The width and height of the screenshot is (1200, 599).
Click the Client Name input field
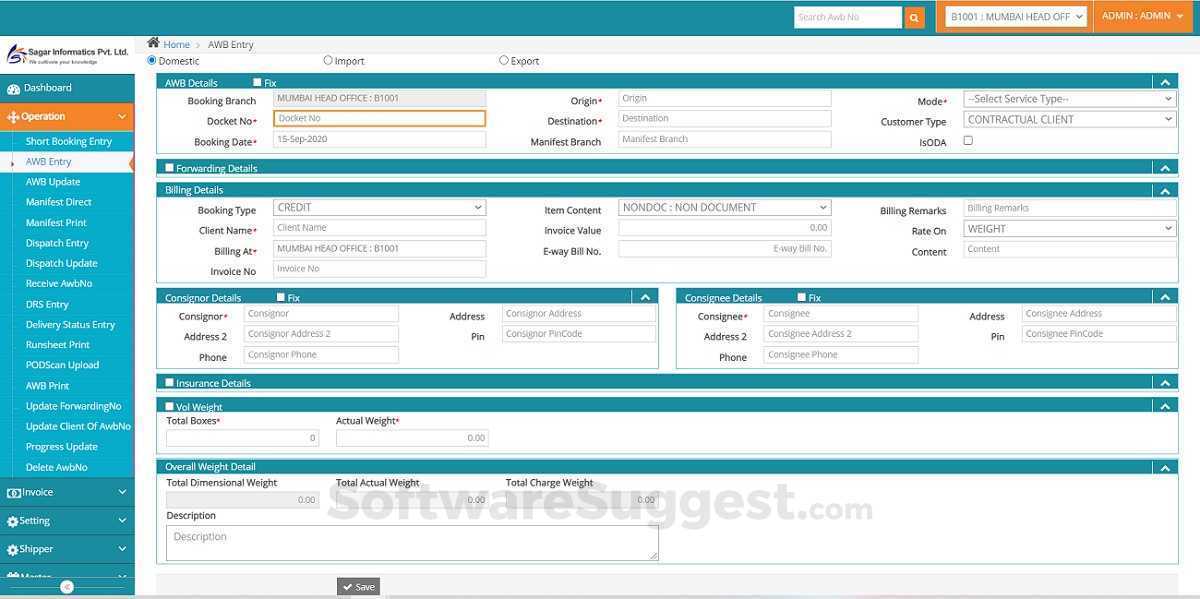tap(379, 228)
